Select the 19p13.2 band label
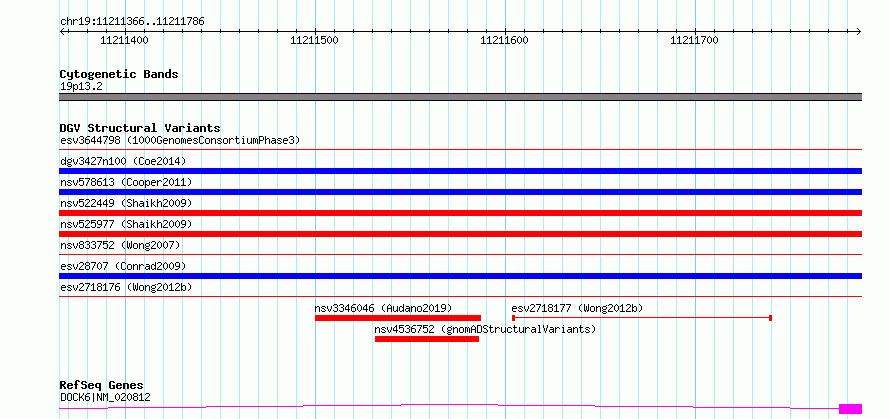This screenshot has width=890, height=419. [81, 86]
